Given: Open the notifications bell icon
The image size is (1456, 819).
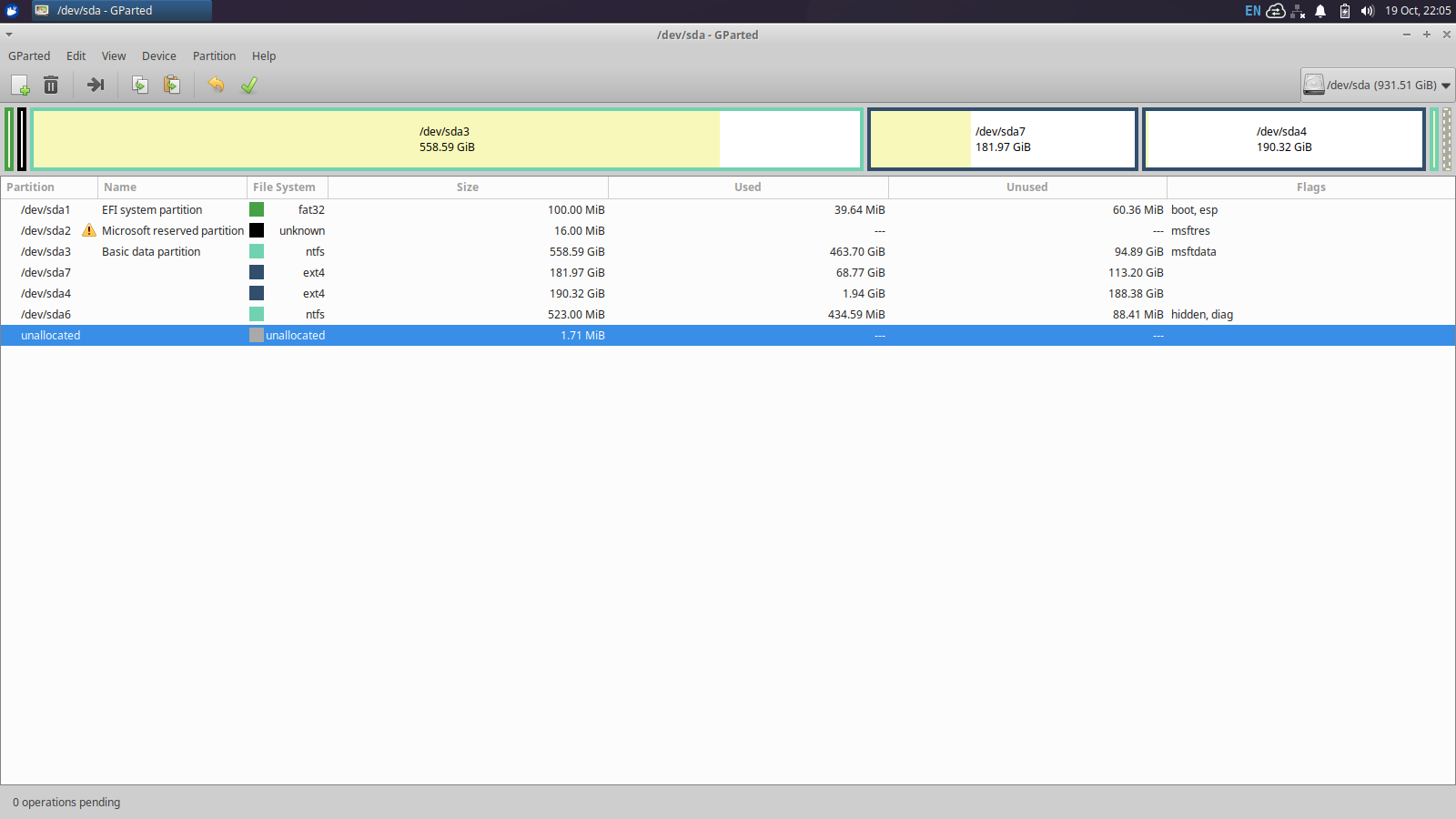Looking at the screenshot, I should tap(1320, 11).
